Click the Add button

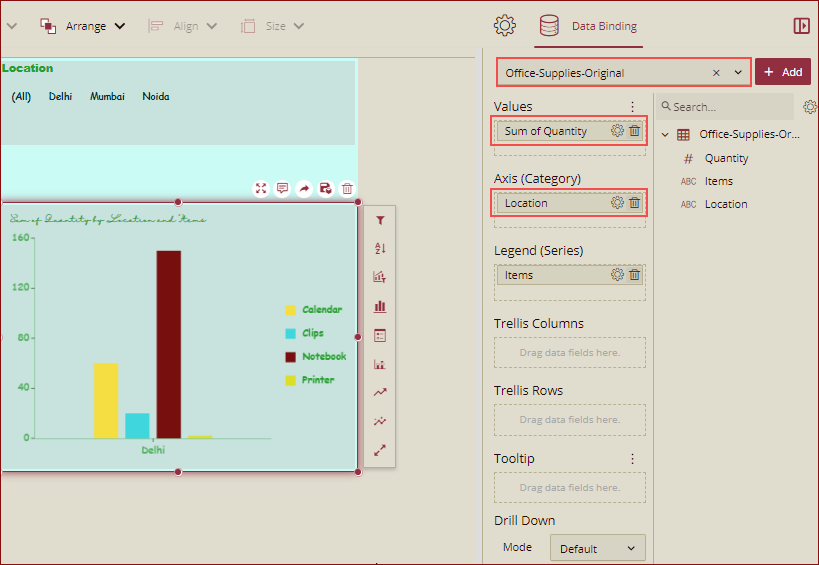click(783, 72)
